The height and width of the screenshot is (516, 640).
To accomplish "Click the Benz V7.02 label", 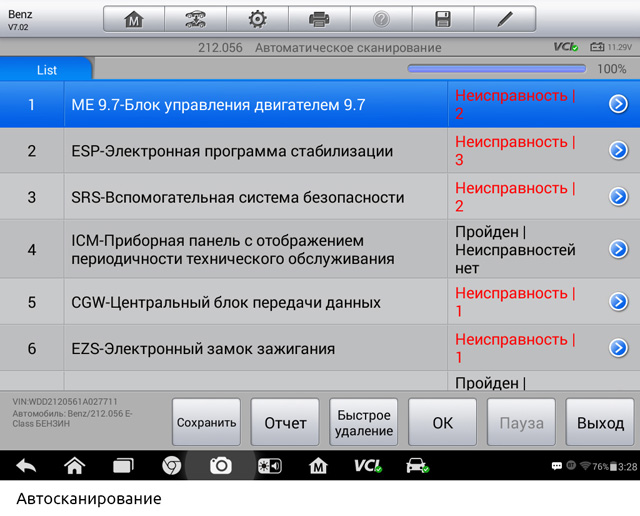I will 20,20.
